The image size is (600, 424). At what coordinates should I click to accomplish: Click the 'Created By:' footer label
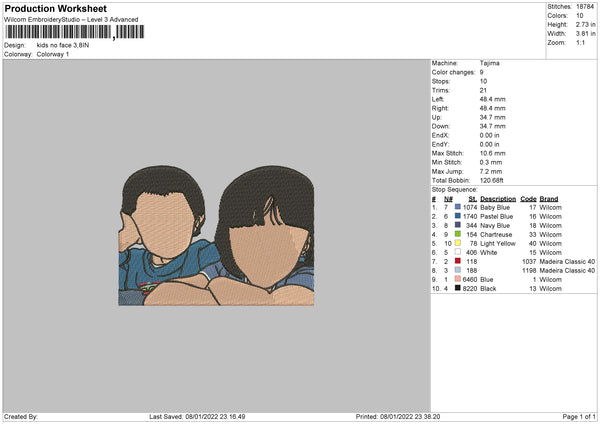tap(21, 416)
